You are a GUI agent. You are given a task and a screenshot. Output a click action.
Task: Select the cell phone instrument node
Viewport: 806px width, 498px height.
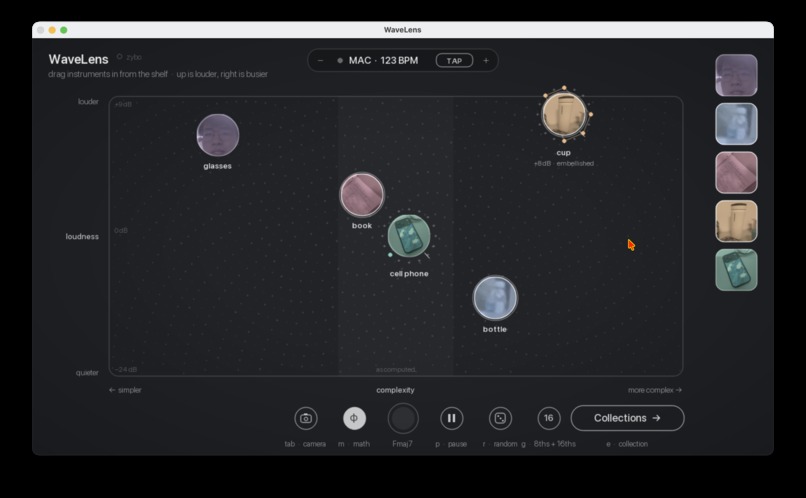pyautogui.click(x=409, y=236)
